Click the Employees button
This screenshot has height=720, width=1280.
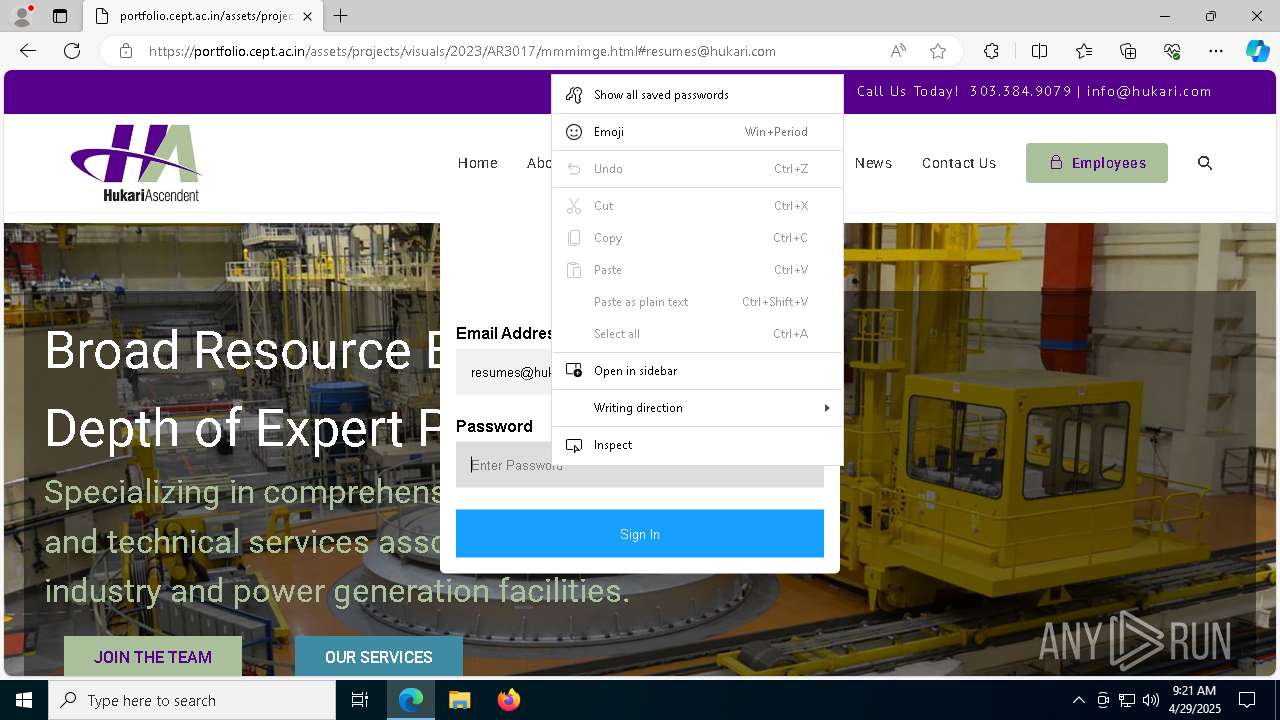[x=1097, y=163]
